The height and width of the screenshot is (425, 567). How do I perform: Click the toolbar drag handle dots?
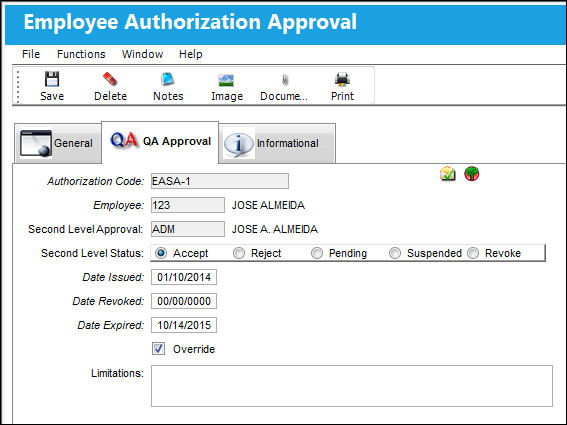pyautogui.click(x=18, y=87)
